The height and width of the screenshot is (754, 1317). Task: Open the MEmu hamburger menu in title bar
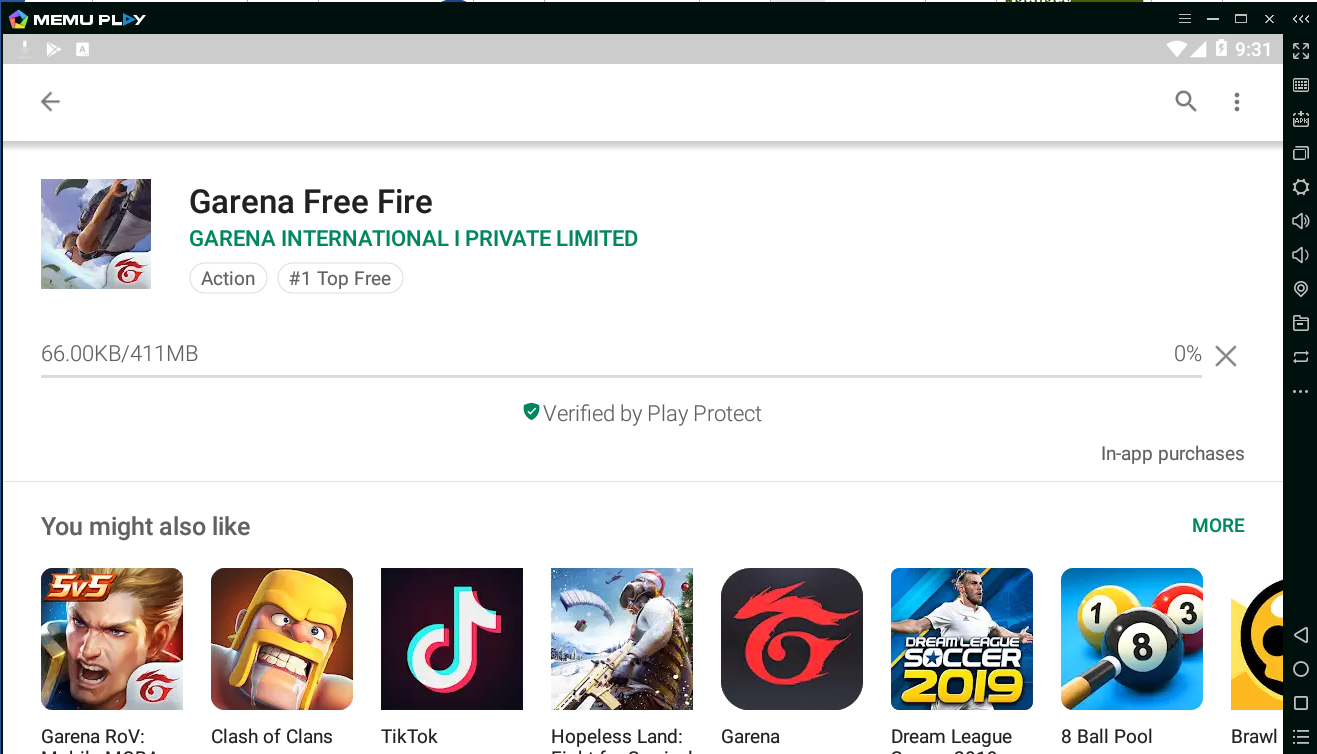pyautogui.click(x=1185, y=19)
